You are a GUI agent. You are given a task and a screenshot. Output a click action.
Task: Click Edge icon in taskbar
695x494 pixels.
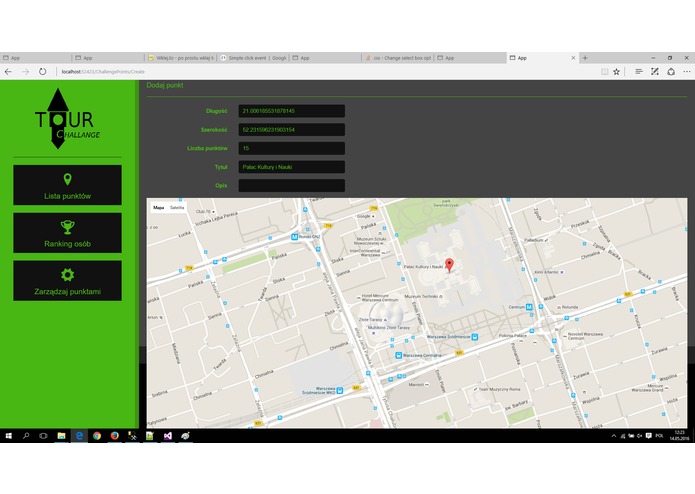tap(79, 436)
